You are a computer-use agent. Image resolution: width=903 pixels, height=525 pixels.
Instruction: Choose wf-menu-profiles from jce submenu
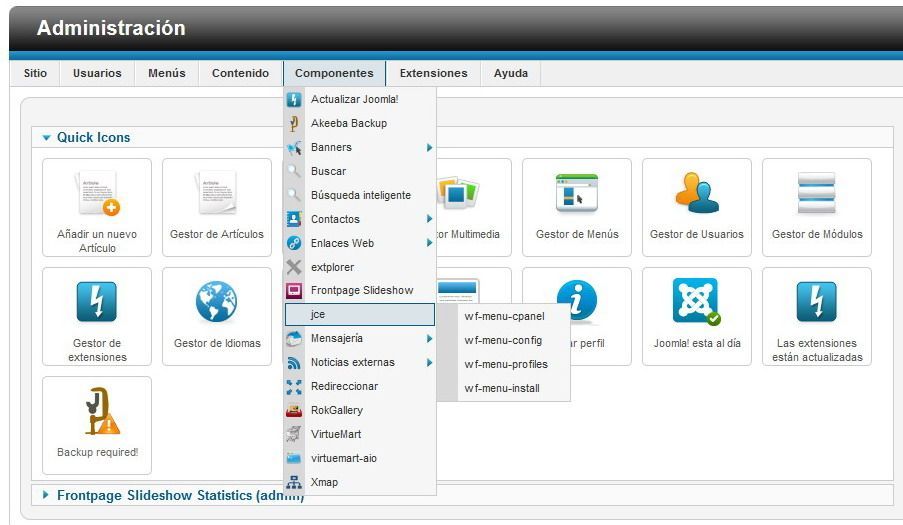(x=504, y=364)
